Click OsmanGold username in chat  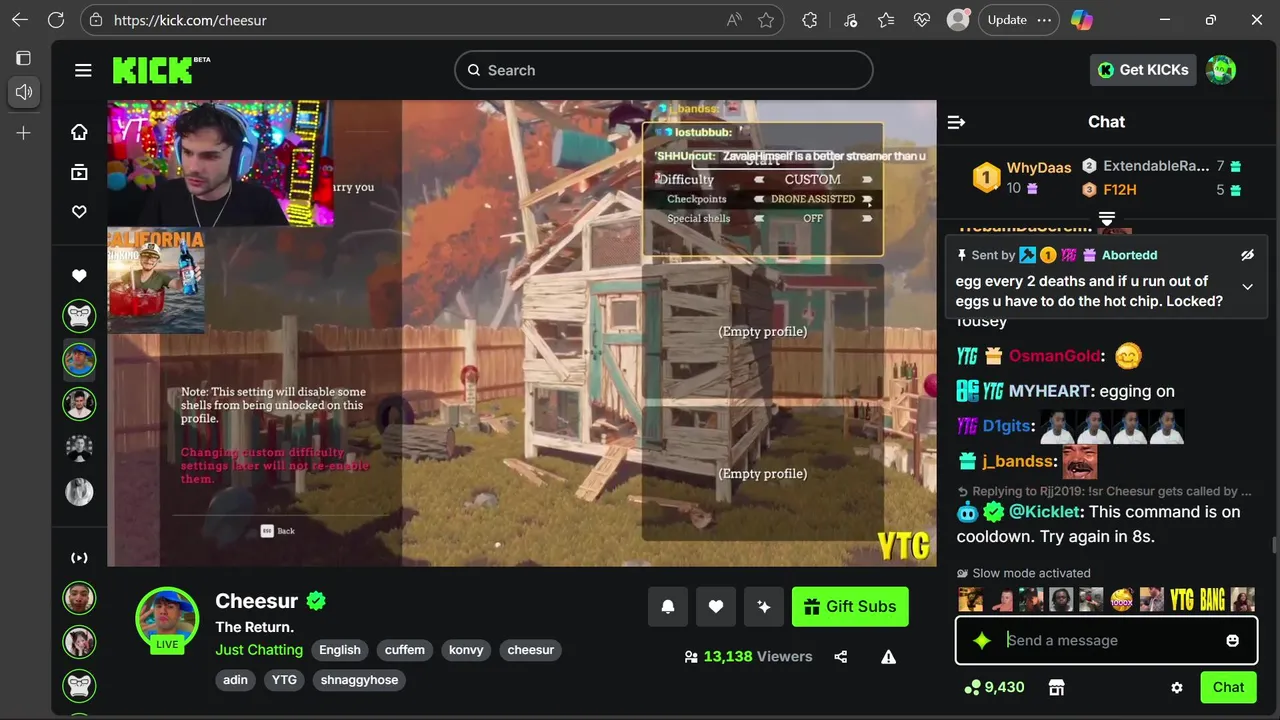pos(1055,356)
